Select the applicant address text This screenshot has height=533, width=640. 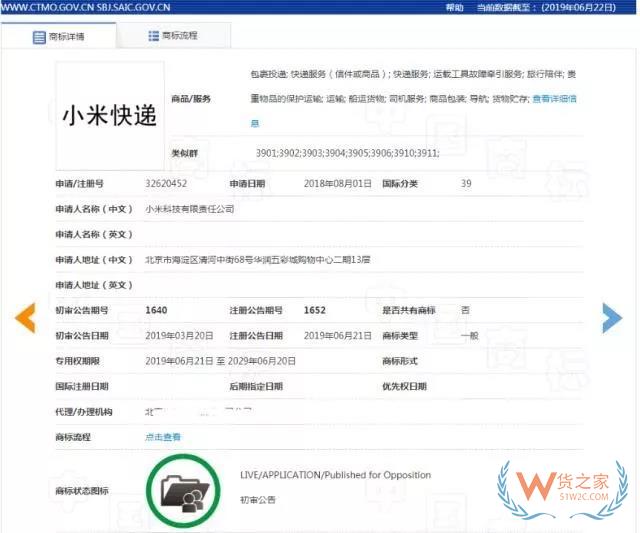(258, 260)
